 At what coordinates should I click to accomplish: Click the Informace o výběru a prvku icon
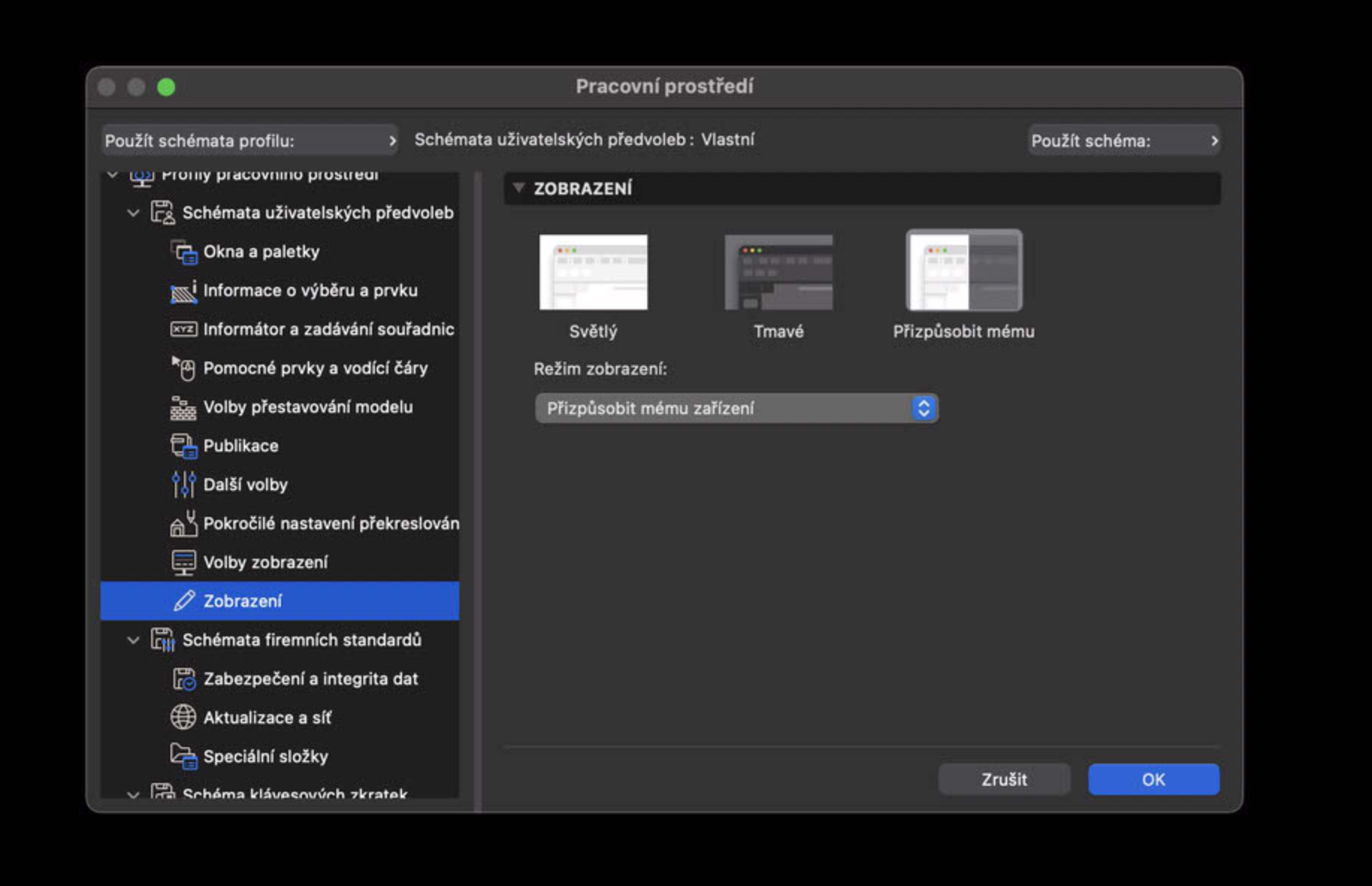tap(183, 291)
